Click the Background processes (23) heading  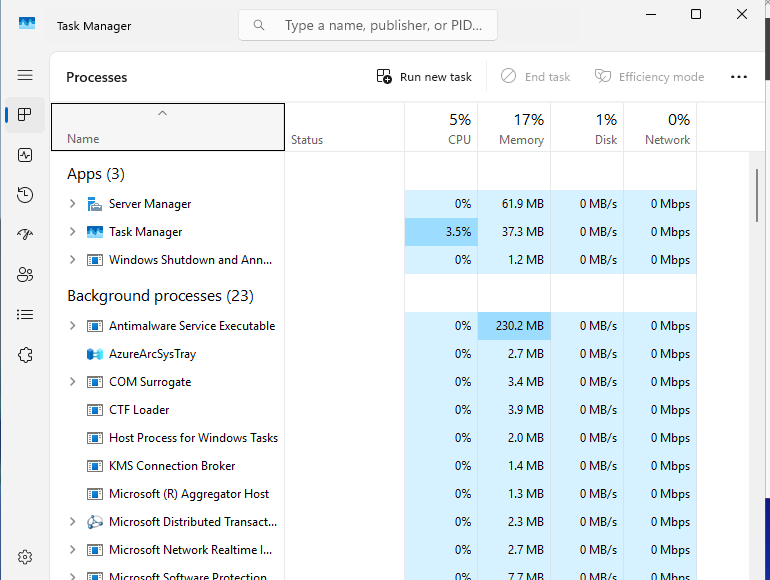point(161,296)
